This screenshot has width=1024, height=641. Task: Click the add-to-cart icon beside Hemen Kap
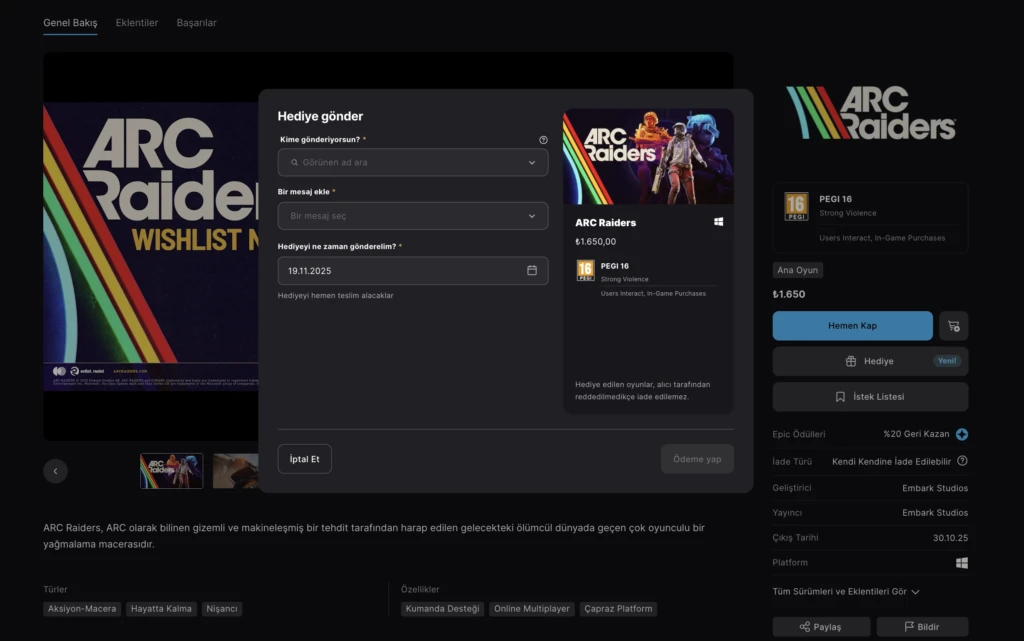pyautogui.click(x=953, y=325)
